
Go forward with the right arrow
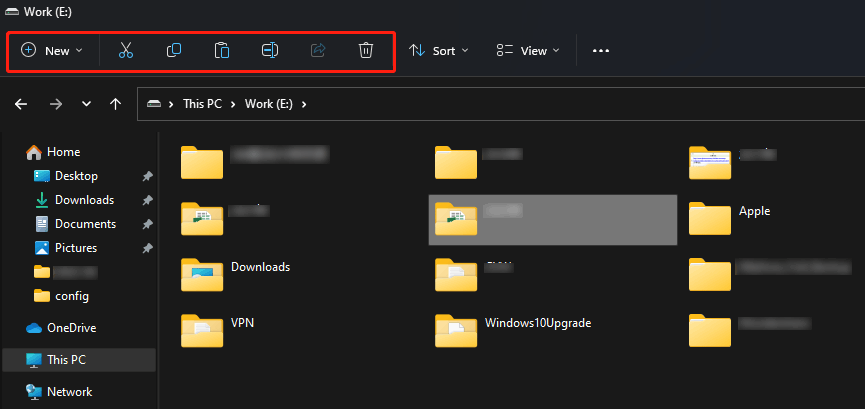pyautogui.click(x=56, y=104)
